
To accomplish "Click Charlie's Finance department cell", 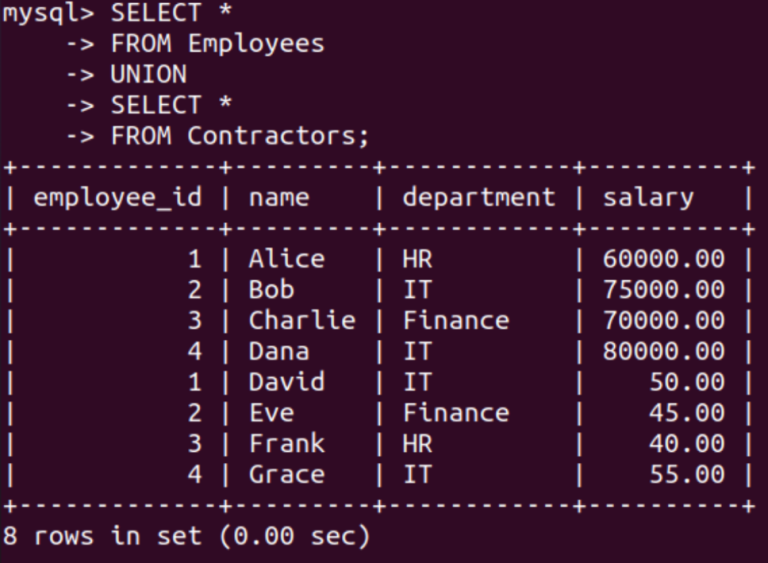I will 455,320.
